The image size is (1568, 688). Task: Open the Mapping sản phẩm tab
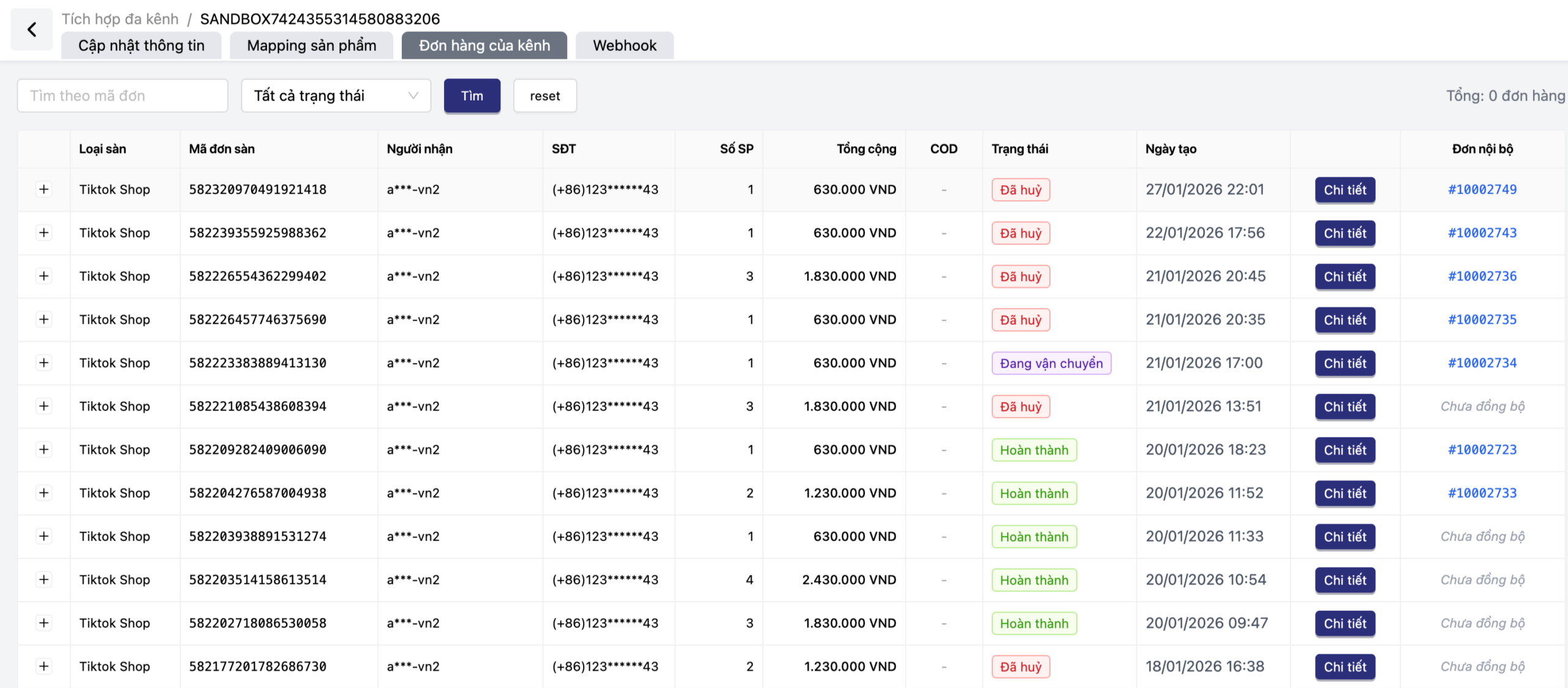(311, 45)
